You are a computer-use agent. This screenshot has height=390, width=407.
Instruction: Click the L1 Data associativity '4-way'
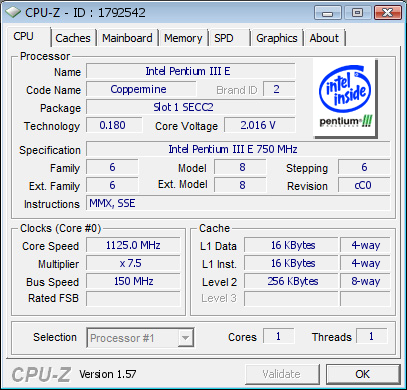[x=365, y=245]
